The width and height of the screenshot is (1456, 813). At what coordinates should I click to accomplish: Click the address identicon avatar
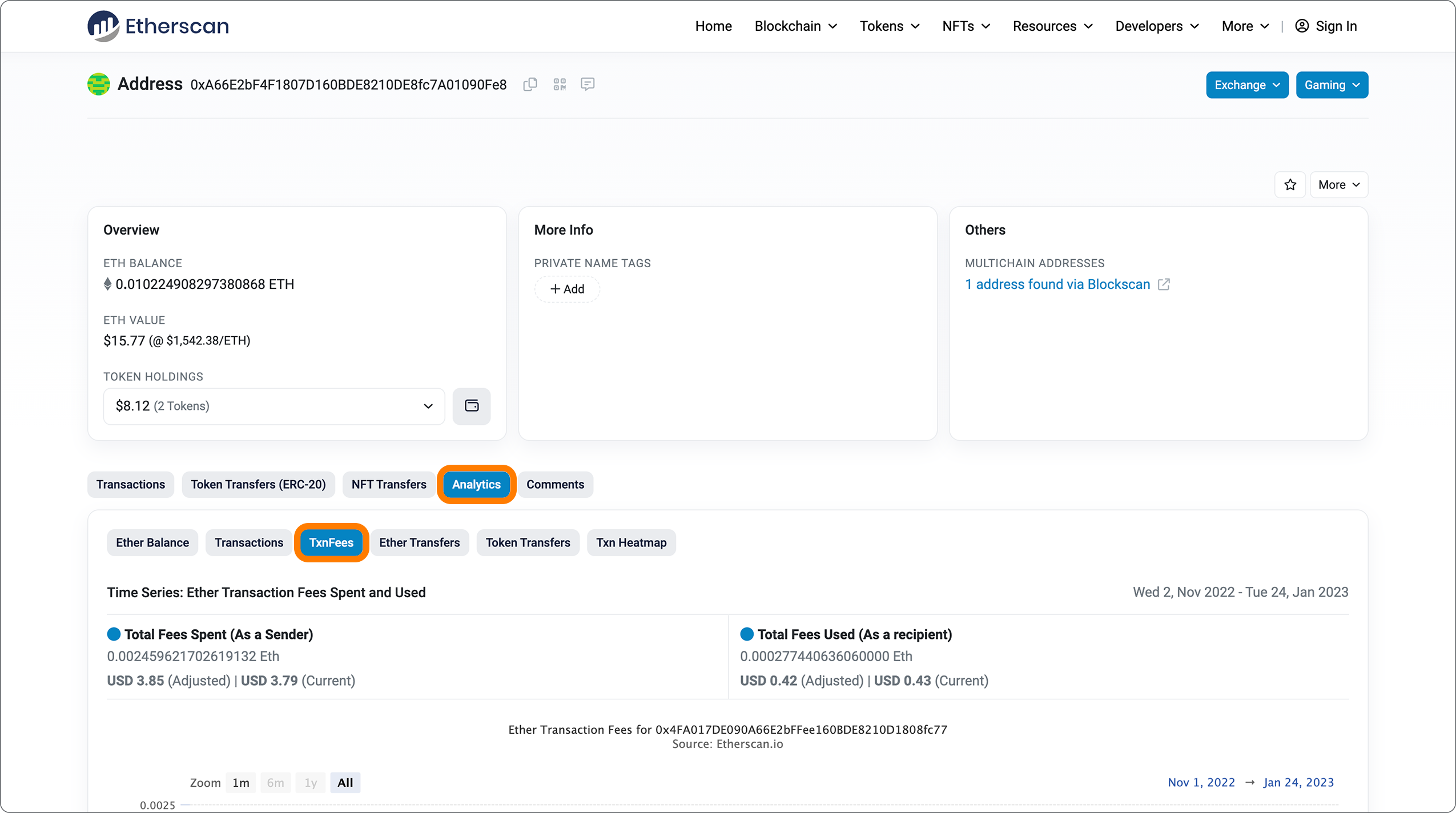click(x=99, y=84)
